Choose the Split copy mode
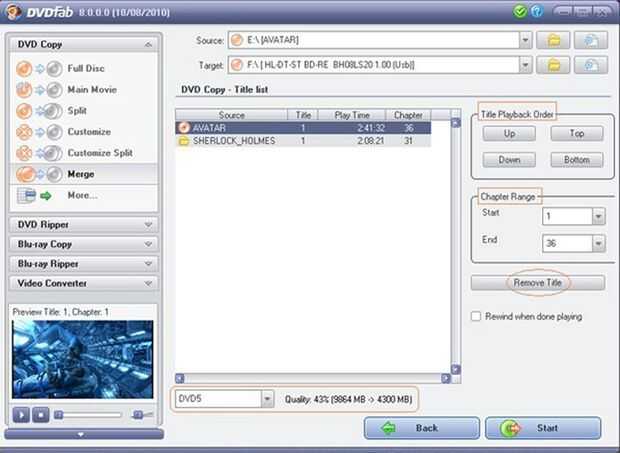 (85, 111)
